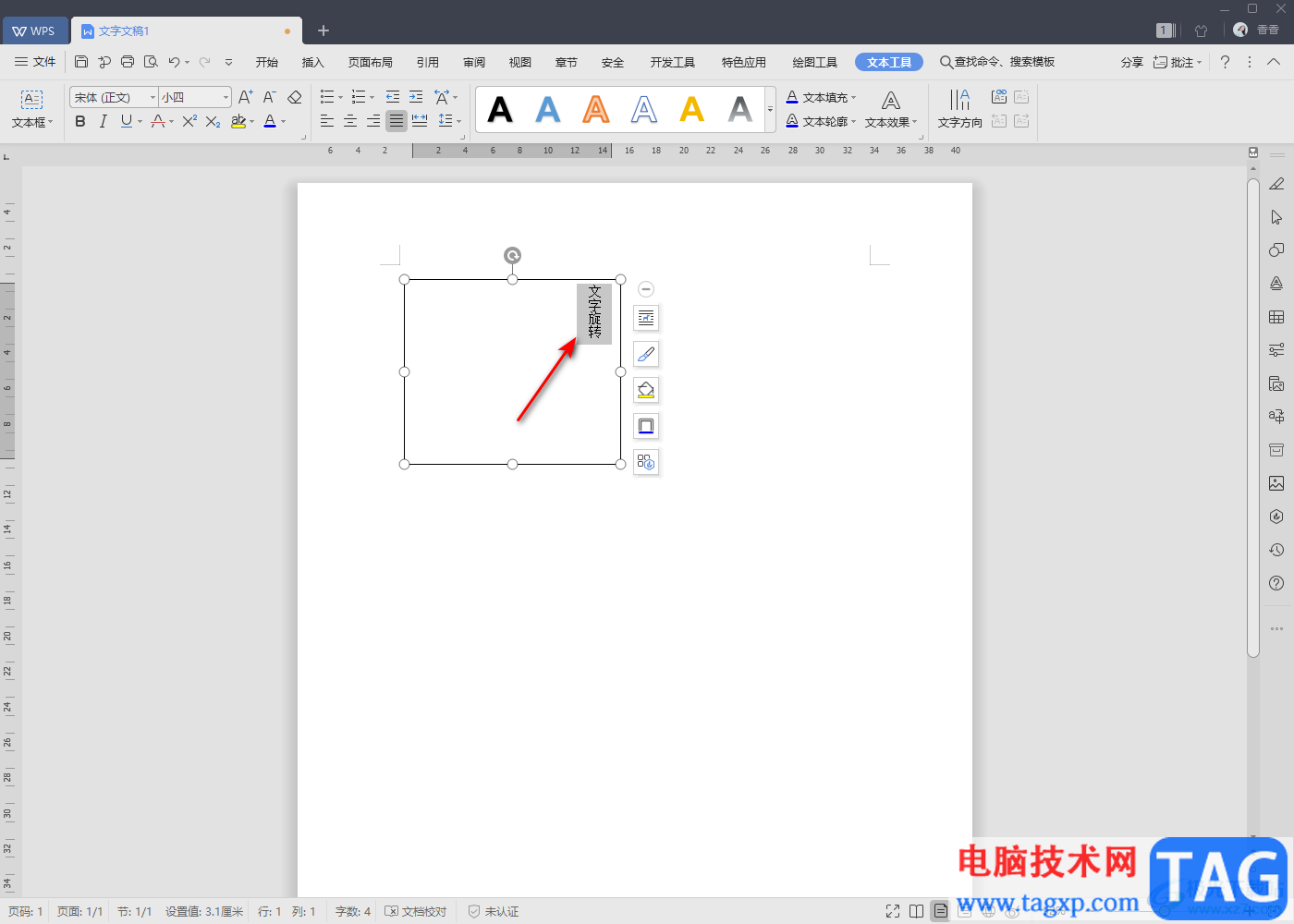Viewport: 1294px width, 924px height.
Task: Click the 文字方向 text direction button
Action: (959, 109)
